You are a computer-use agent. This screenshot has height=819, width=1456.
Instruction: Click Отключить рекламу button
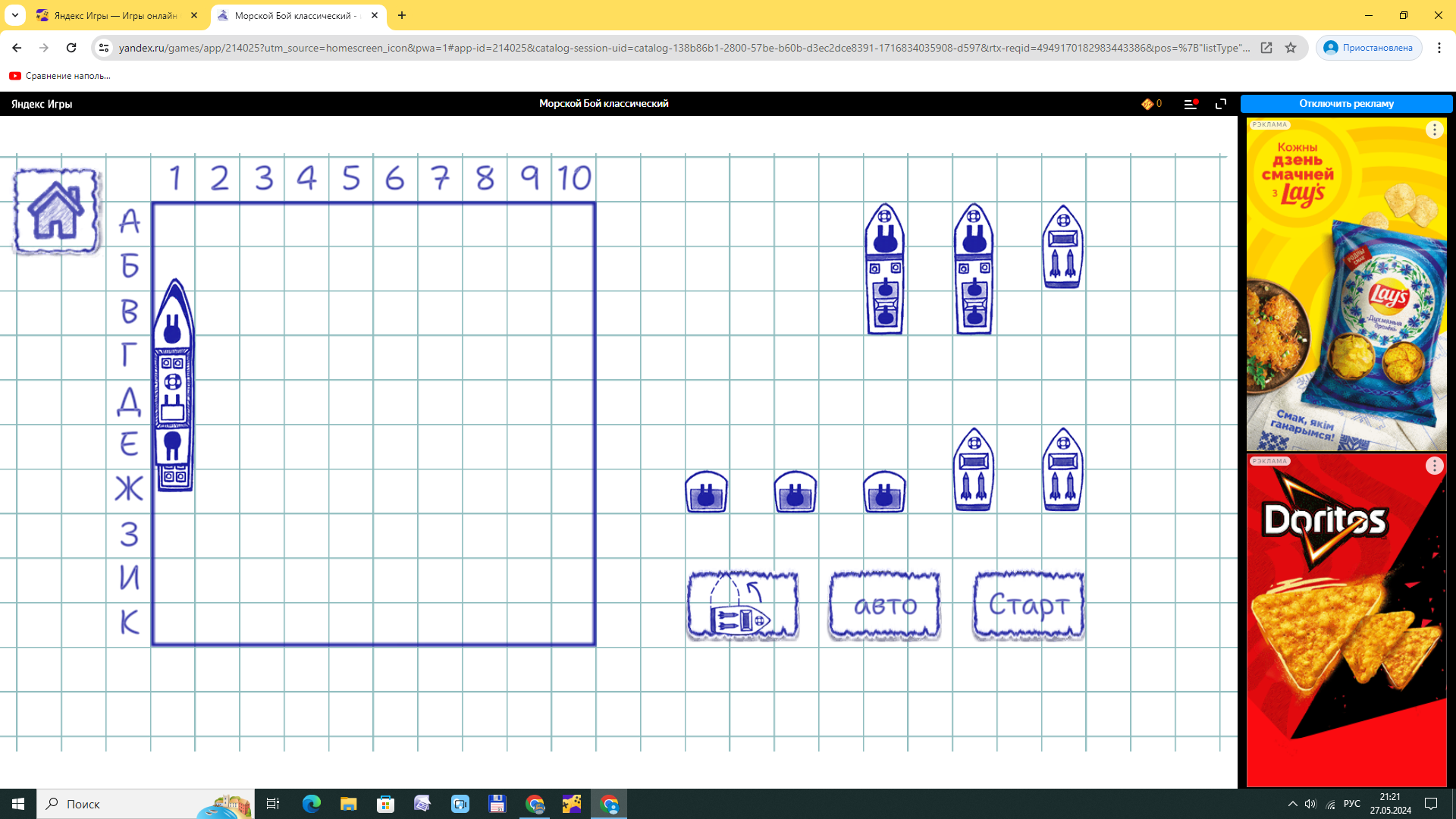[1346, 104]
